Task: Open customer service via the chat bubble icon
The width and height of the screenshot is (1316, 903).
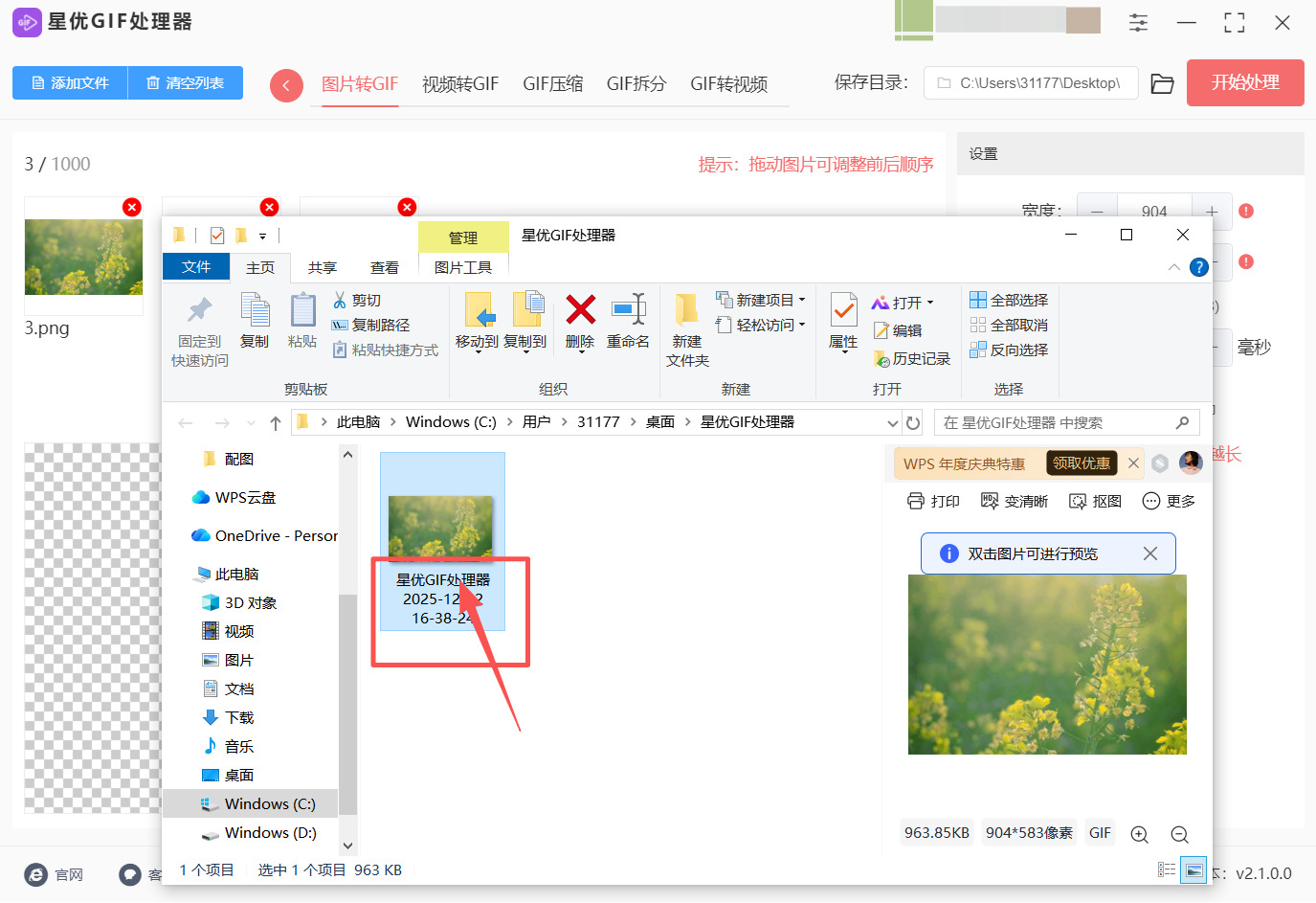Action: tap(129, 874)
